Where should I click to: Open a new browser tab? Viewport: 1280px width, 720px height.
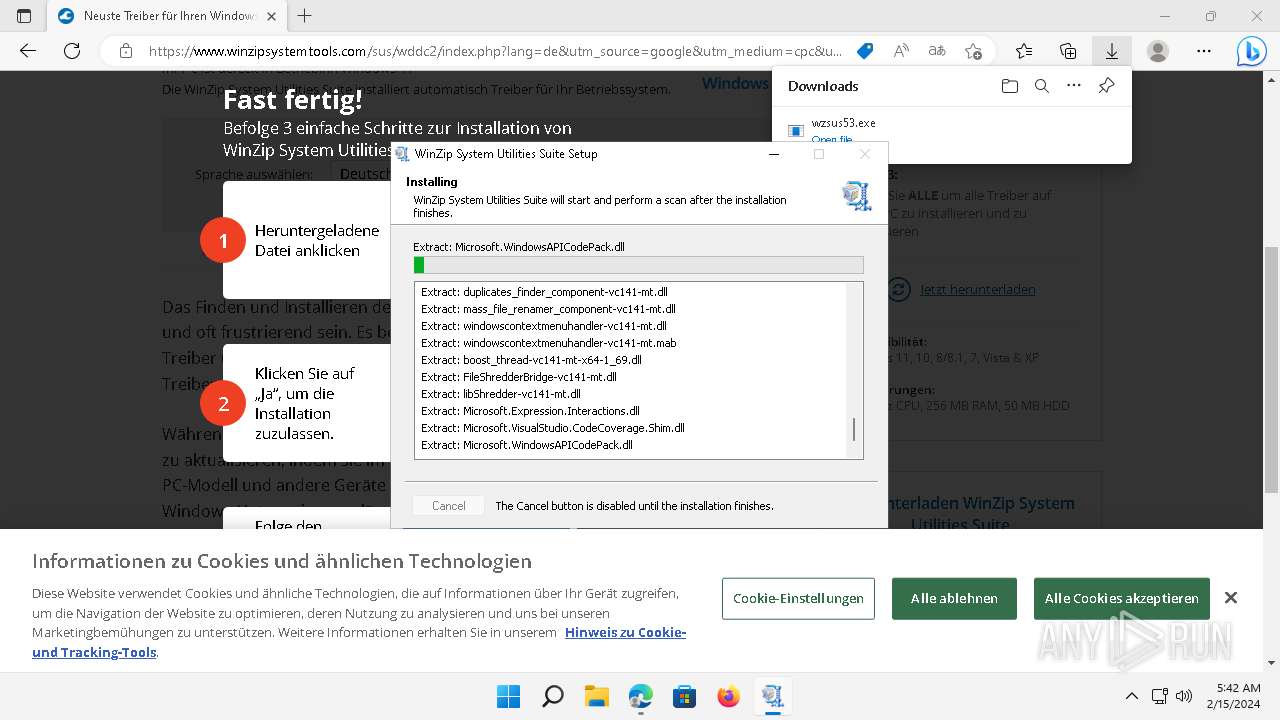[305, 16]
